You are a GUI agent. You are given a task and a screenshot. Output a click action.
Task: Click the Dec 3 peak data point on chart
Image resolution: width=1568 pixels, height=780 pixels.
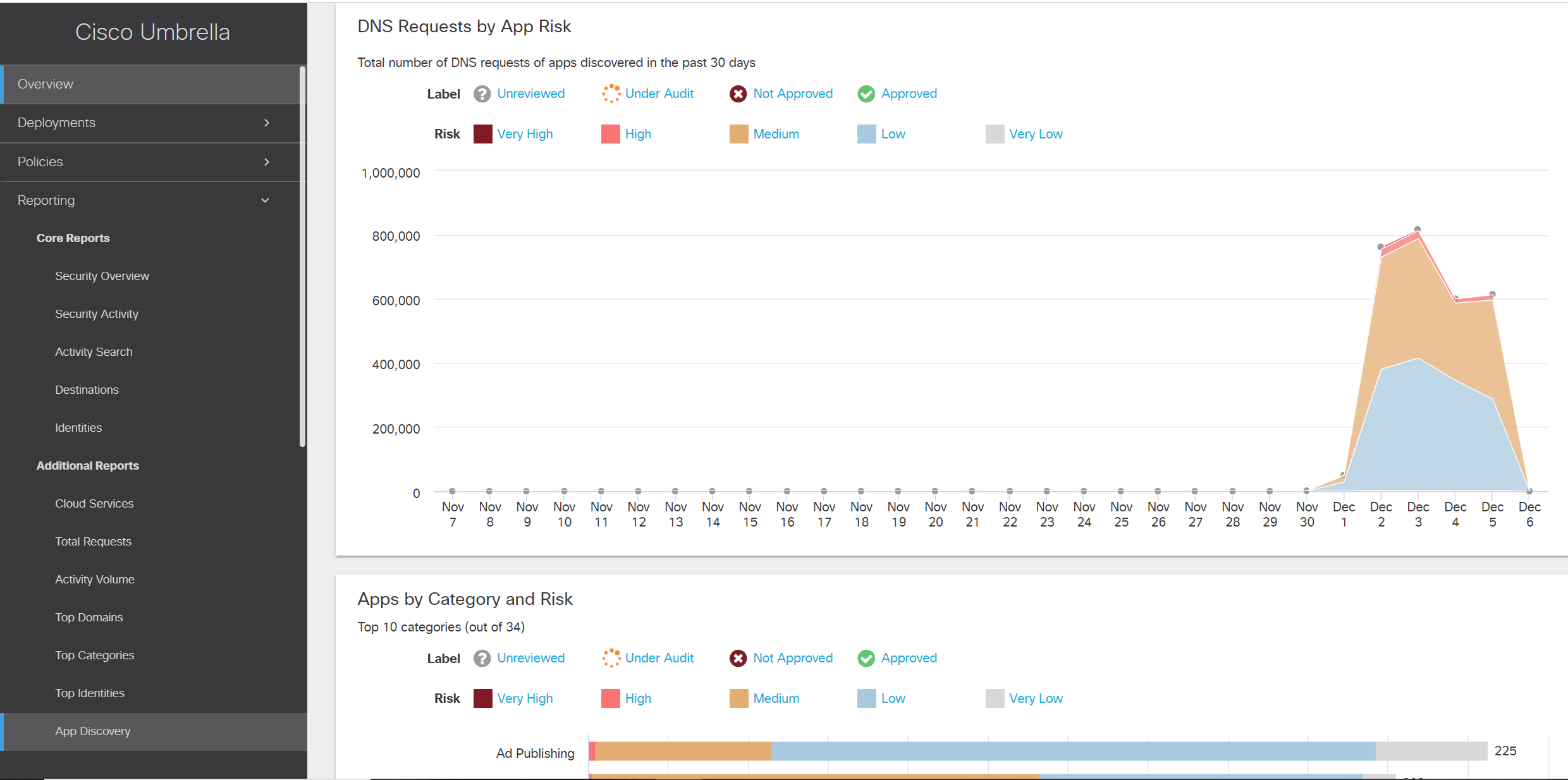(1418, 229)
